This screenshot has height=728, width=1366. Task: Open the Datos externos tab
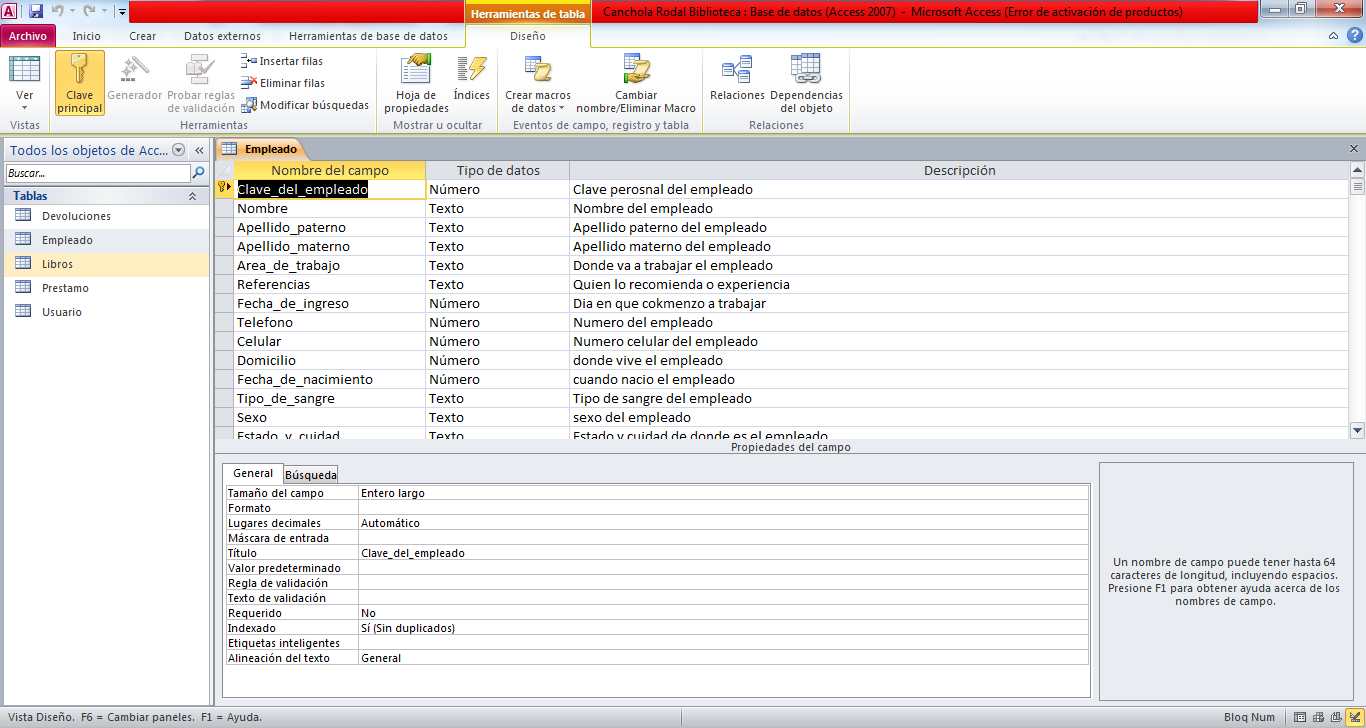(x=222, y=36)
